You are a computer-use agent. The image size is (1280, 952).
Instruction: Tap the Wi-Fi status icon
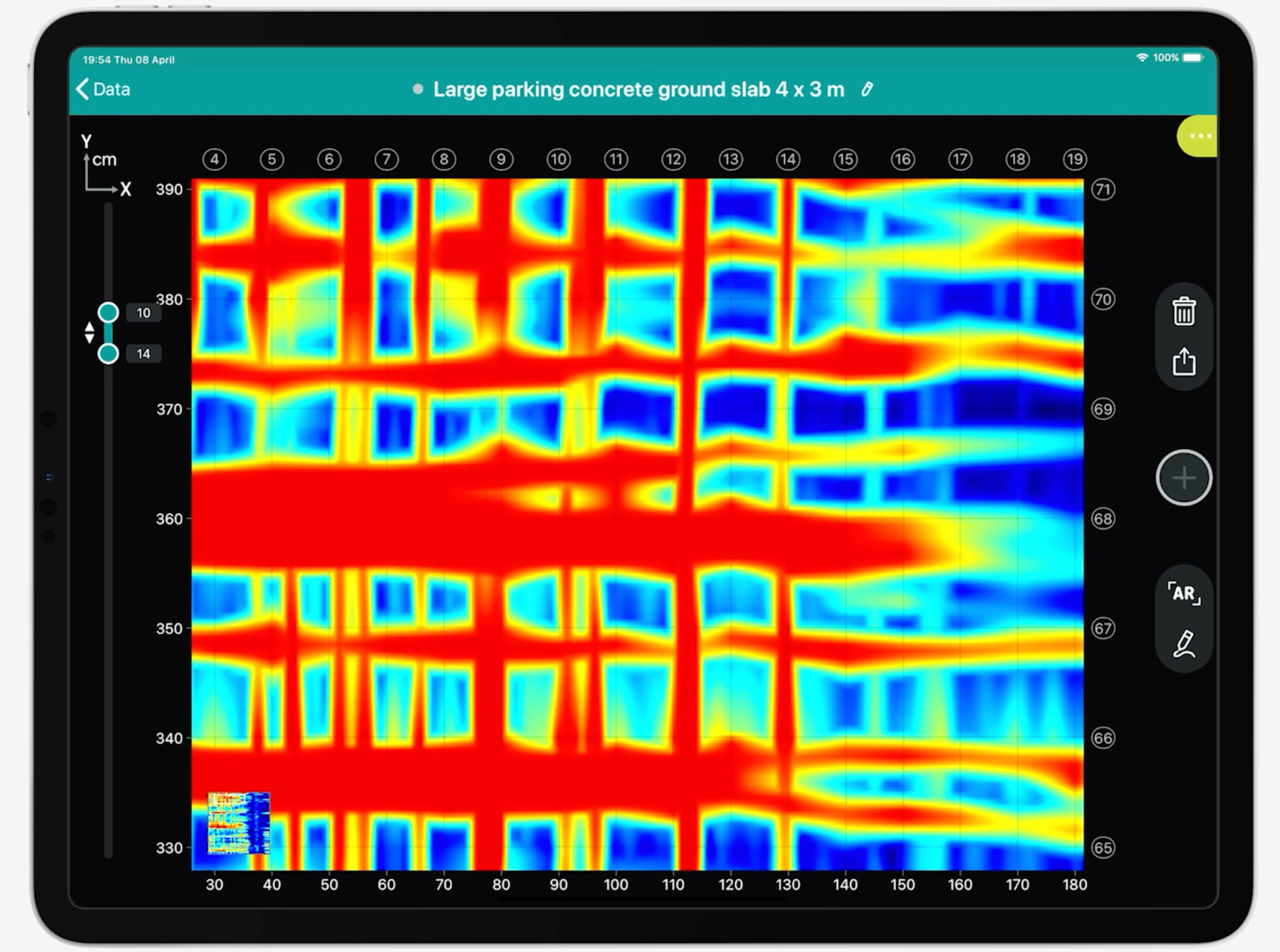click(1141, 58)
